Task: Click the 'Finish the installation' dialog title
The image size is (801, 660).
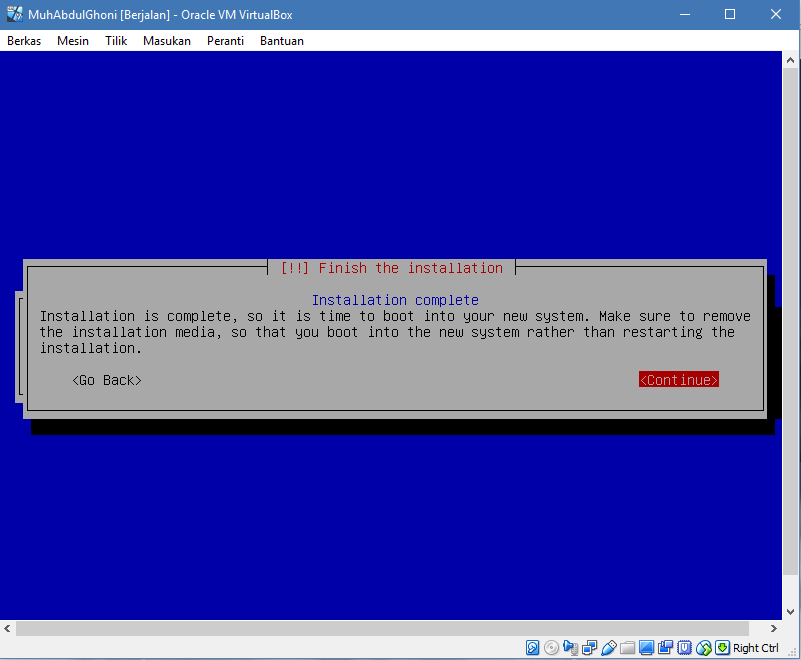Action: (392, 268)
